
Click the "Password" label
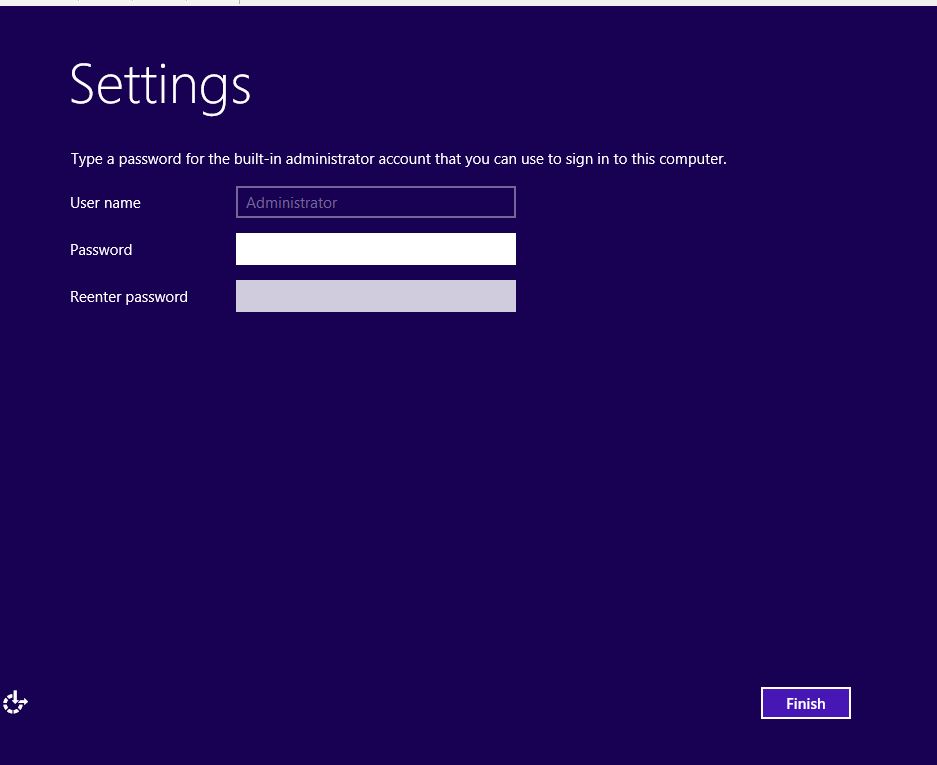click(x=101, y=250)
